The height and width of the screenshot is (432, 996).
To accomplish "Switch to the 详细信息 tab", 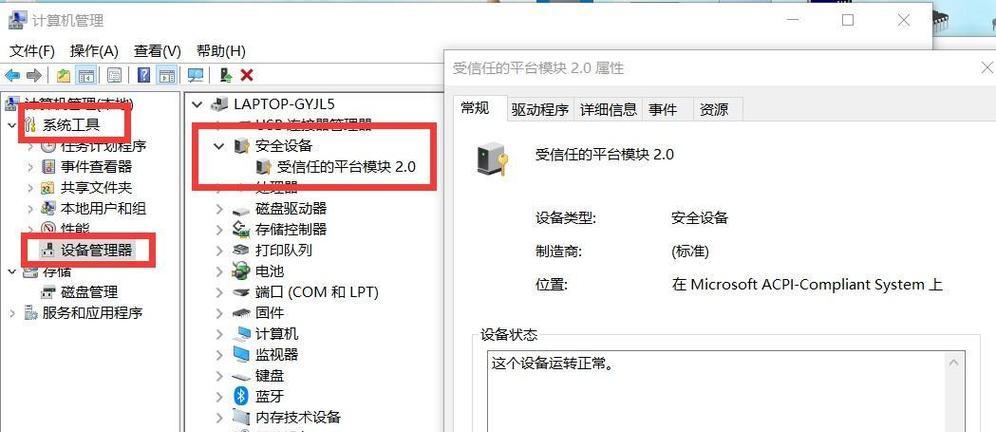I will 609,110.
